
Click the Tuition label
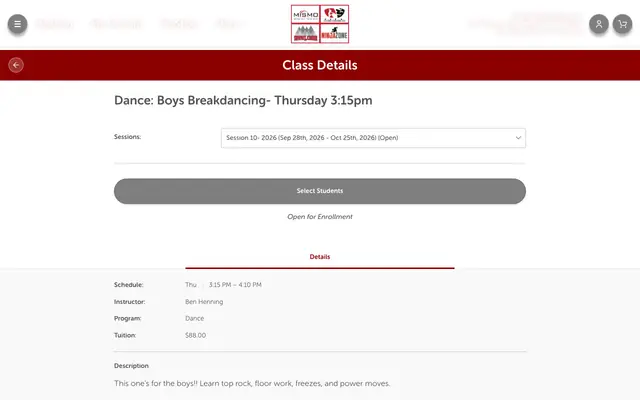[x=125, y=336]
